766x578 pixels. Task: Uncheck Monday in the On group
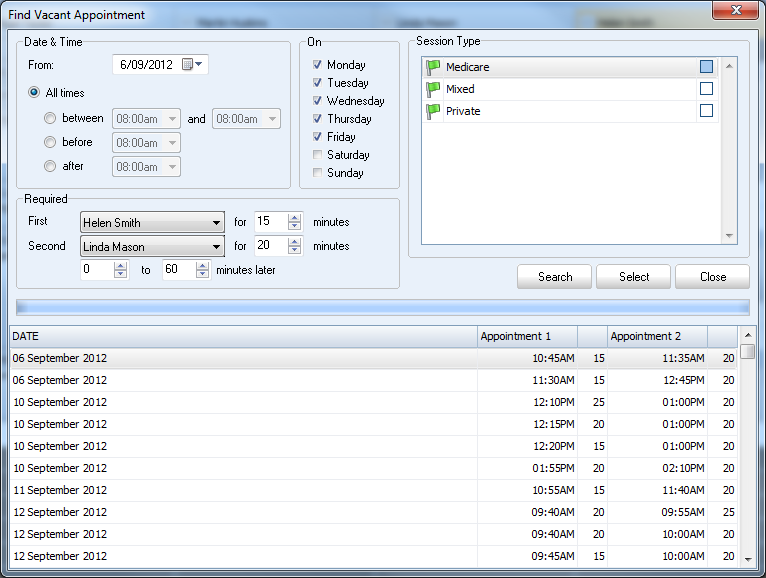(318, 64)
